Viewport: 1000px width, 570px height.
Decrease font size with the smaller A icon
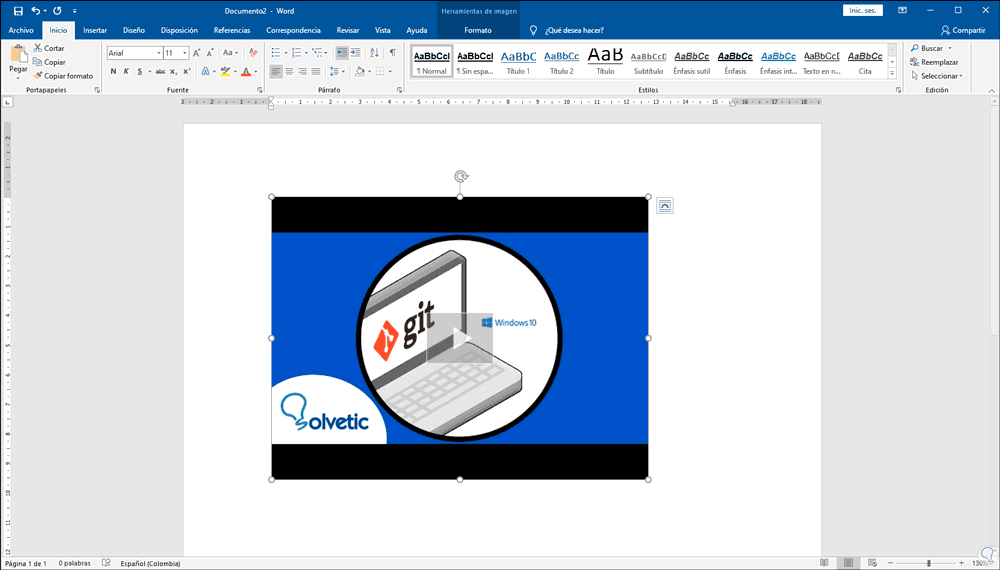click(x=210, y=53)
